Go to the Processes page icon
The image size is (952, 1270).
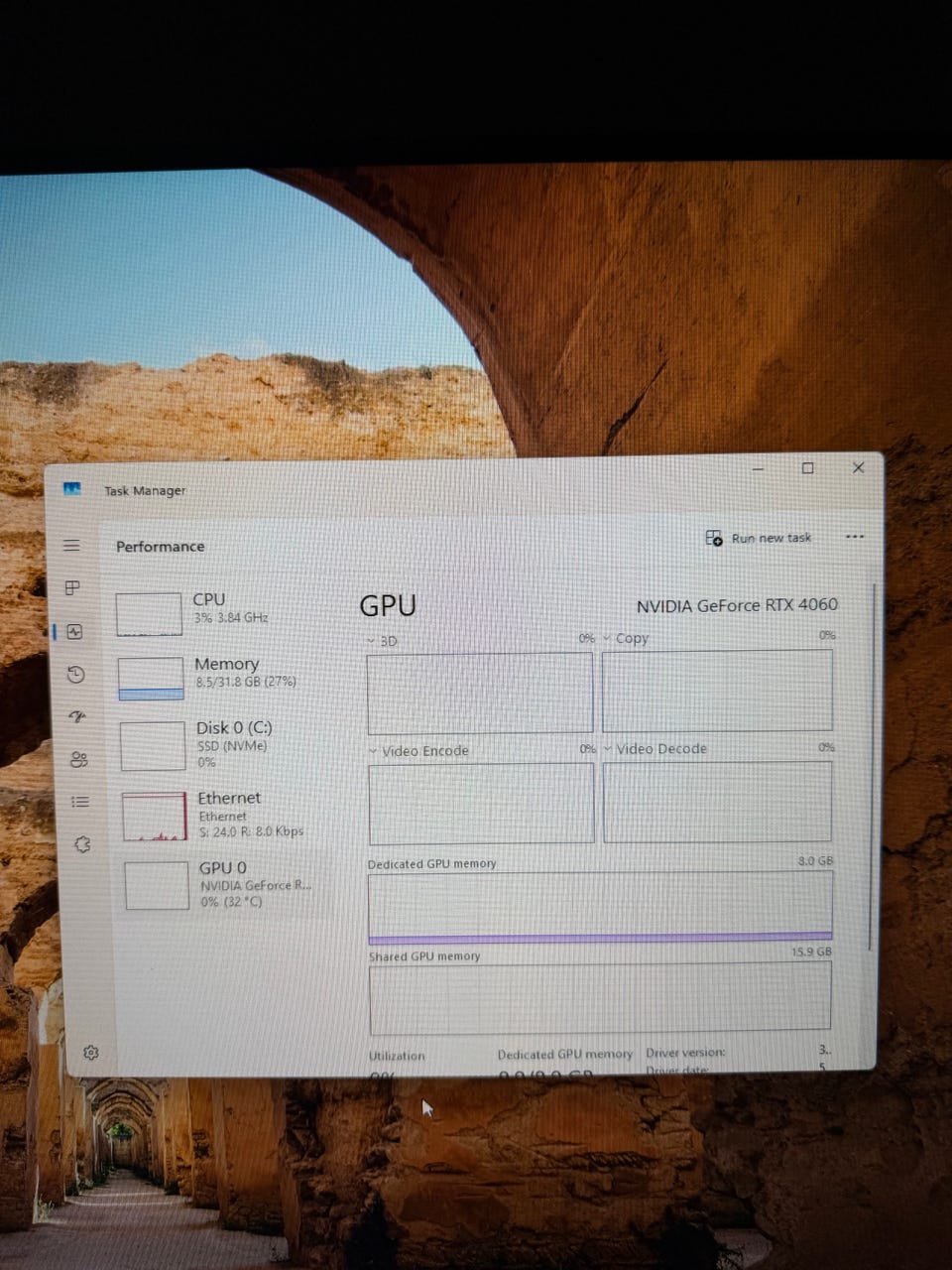(72, 588)
